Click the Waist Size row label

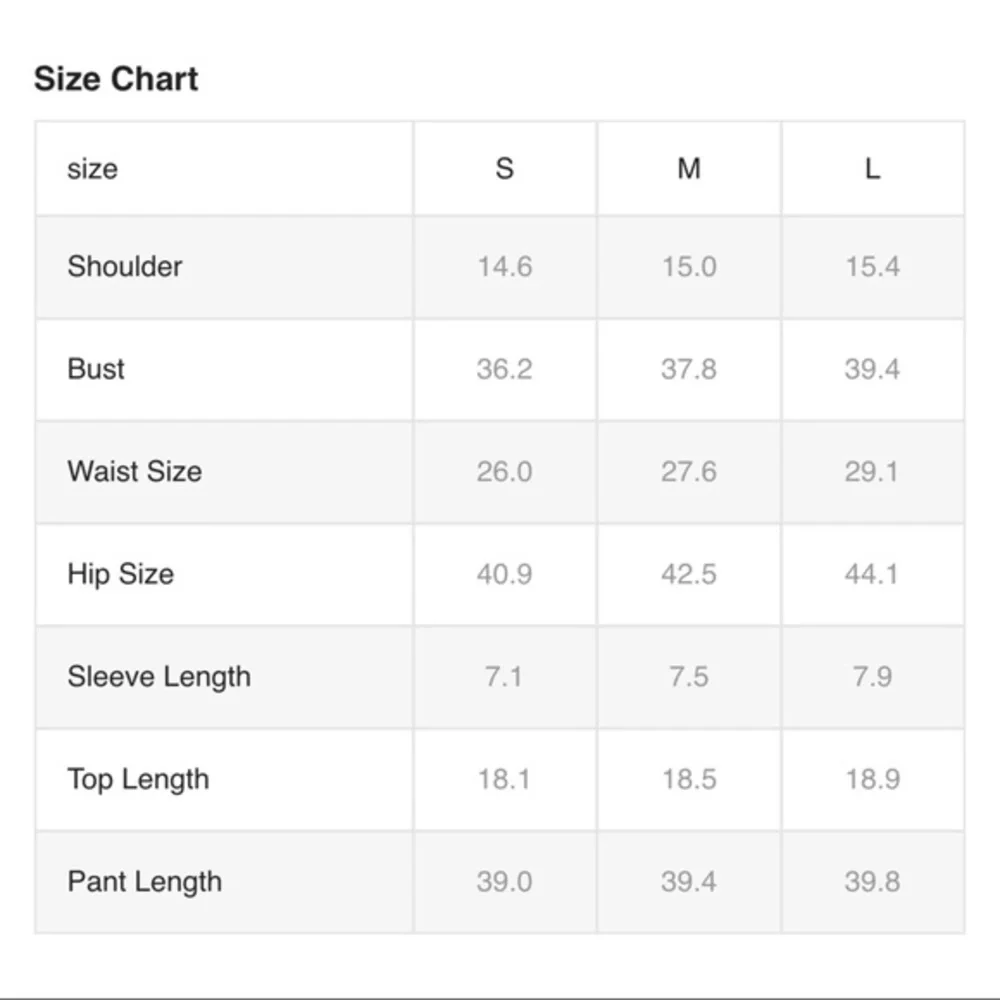click(x=134, y=471)
